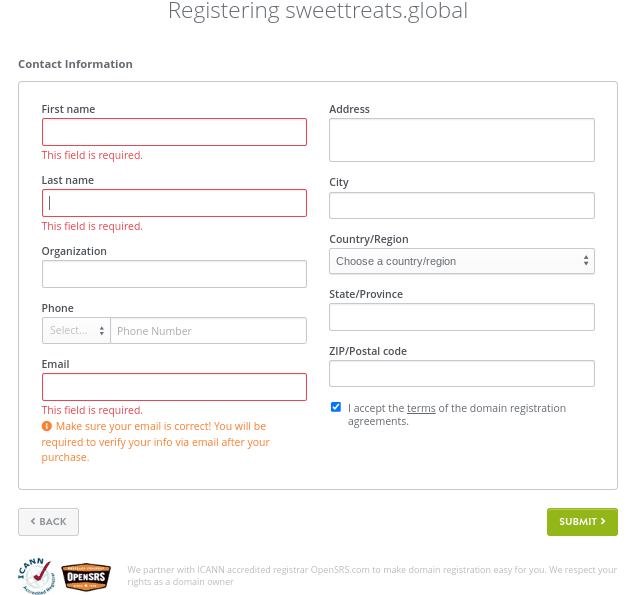Click the Address text area
This screenshot has width=633, height=595.
461,140
